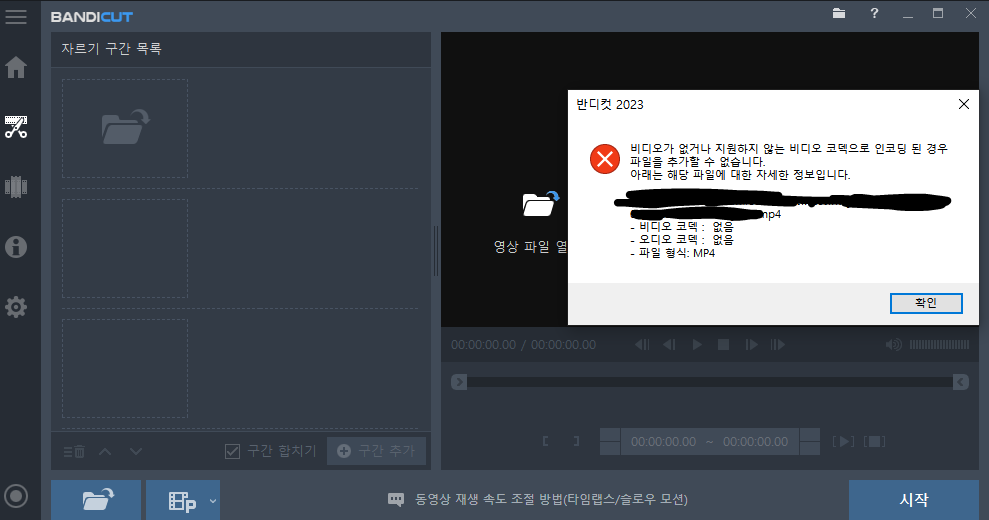The height and width of the screenshot is (520, 989).
Task: Open the Information icon in sidebar
Action: tap(16, 247)
